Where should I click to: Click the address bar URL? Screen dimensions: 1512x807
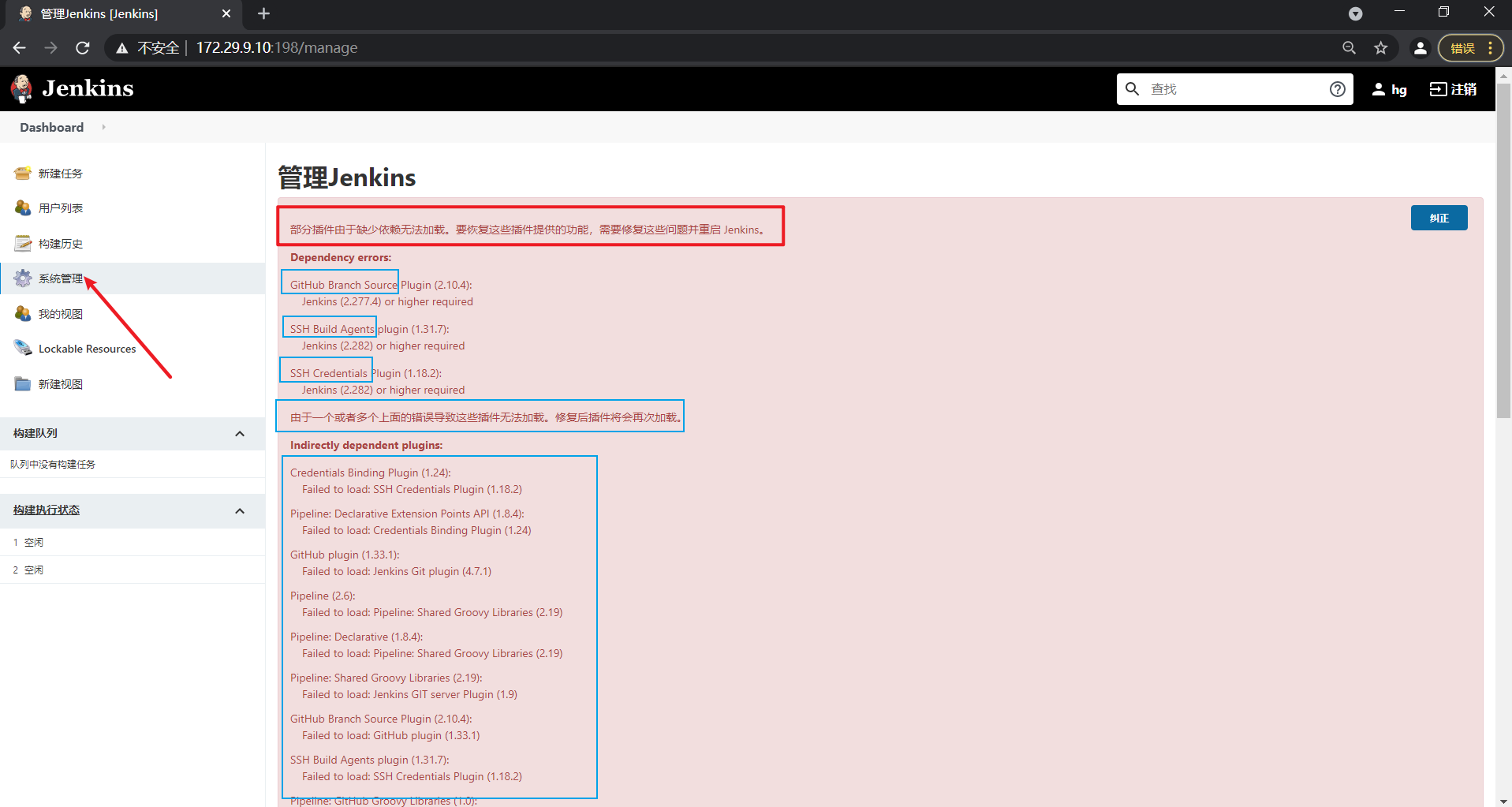point(277,48)
